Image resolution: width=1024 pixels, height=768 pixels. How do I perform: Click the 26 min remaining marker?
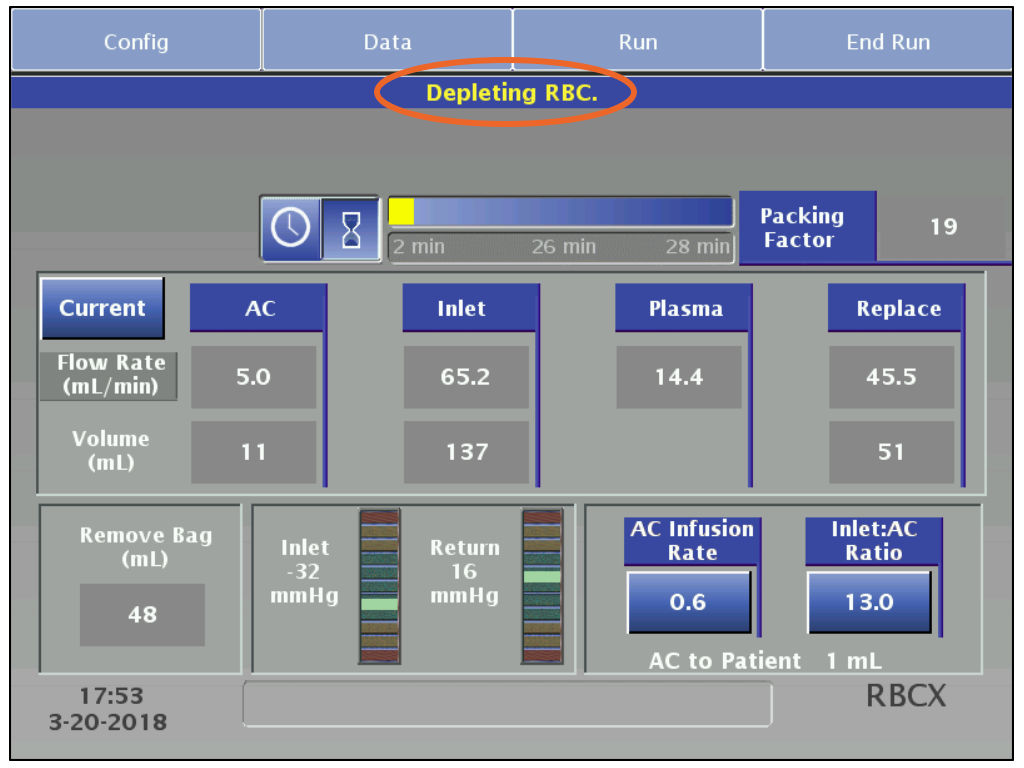tap(563, 247)
